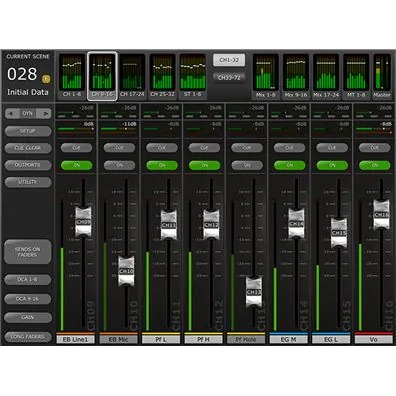Click the DYN left arrow
Image resolution: width=396 pixels, height=396 pixels.
tap(12, 114)
